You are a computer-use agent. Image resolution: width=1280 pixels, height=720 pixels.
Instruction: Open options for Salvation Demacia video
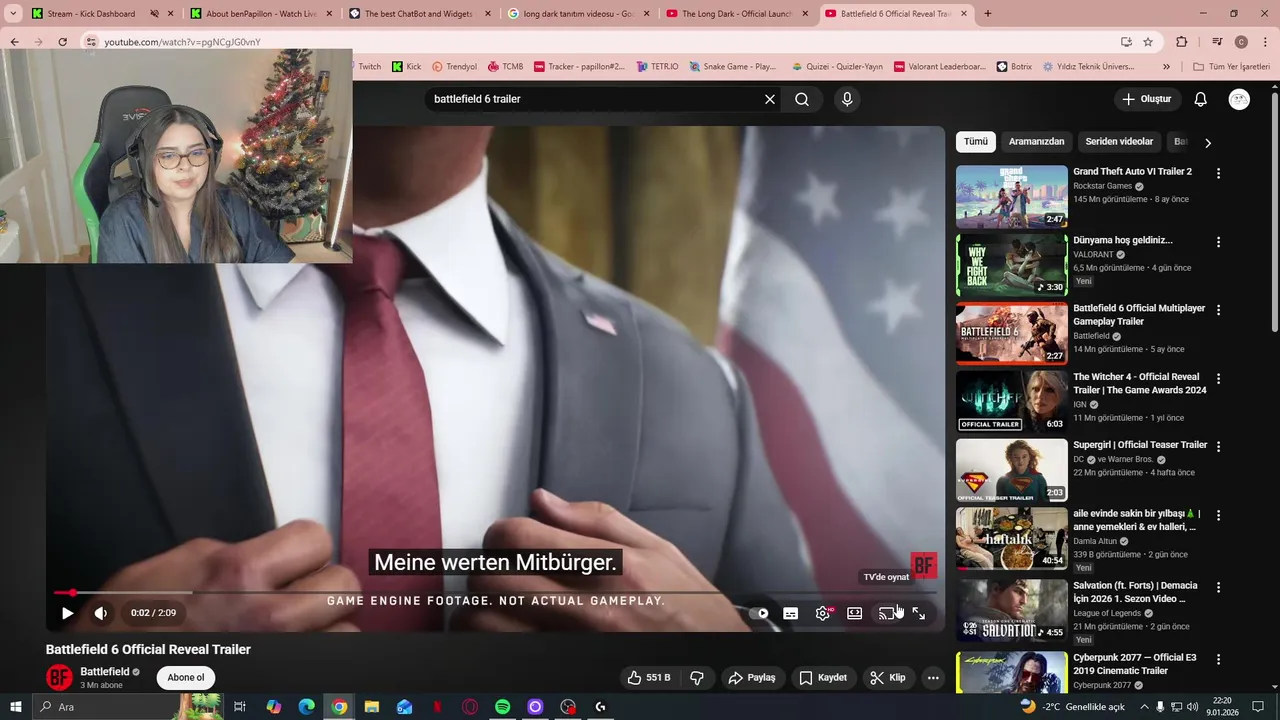[x=1218, y=588]
